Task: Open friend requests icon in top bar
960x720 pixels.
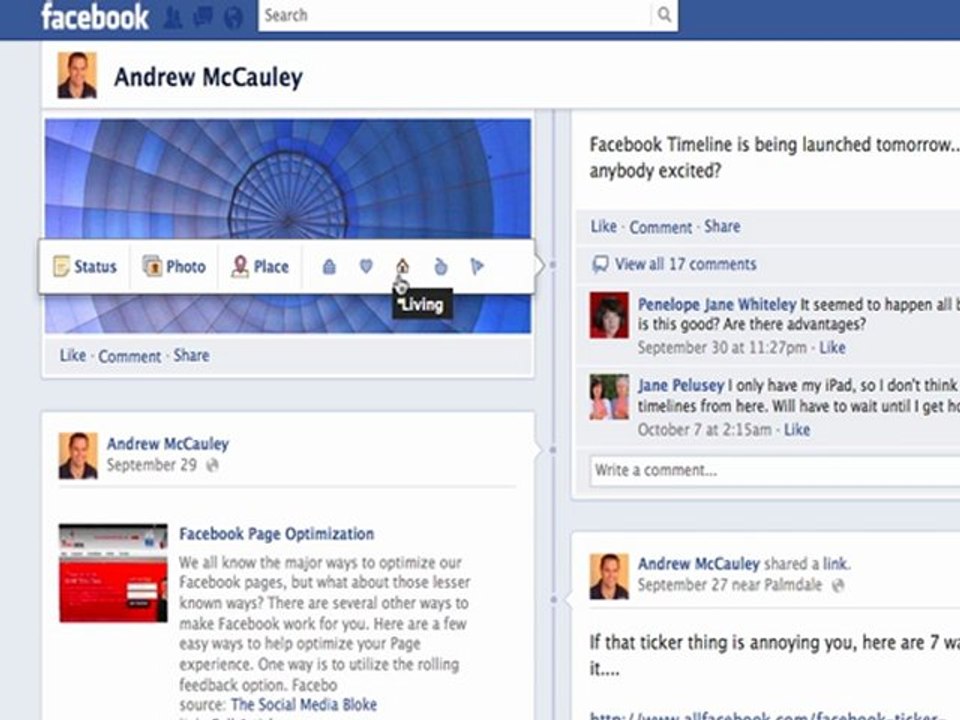Action: (x=173, y=17)
